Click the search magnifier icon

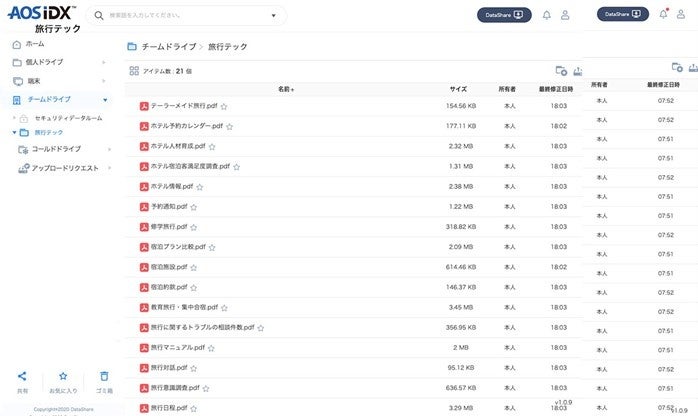pos(99,16)
